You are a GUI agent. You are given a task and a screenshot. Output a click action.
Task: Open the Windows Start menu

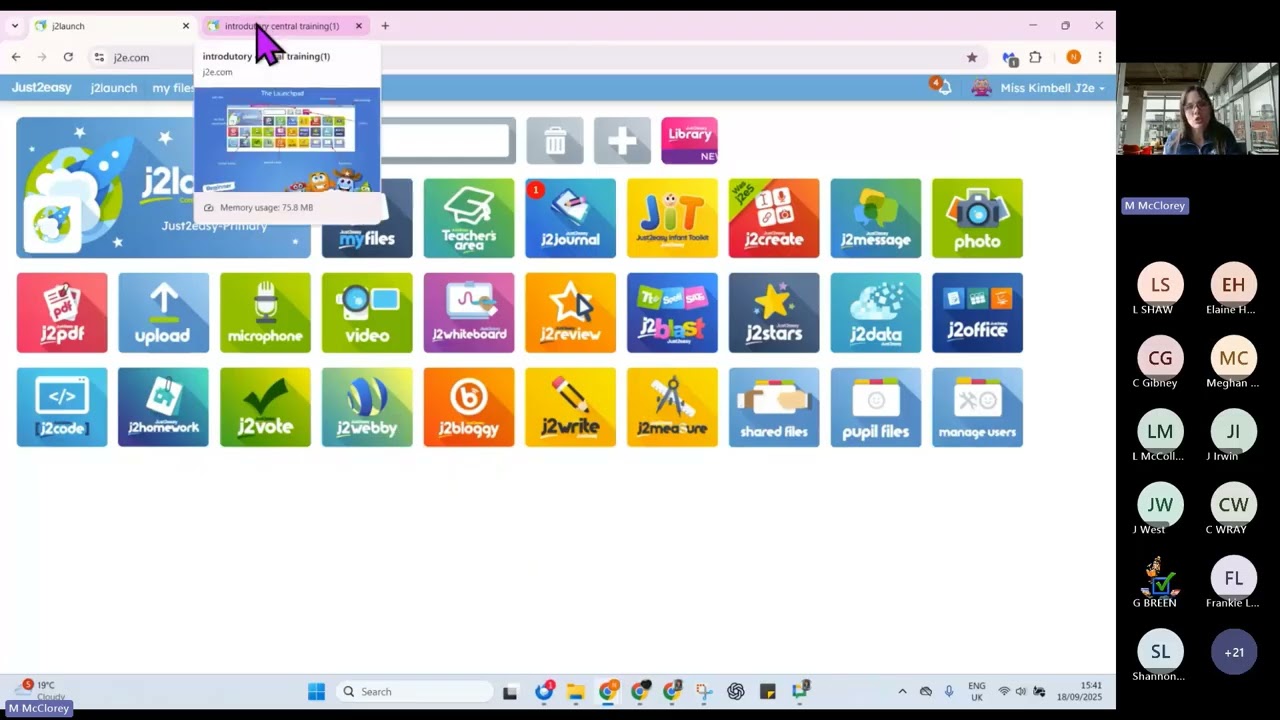click(316, 691)
